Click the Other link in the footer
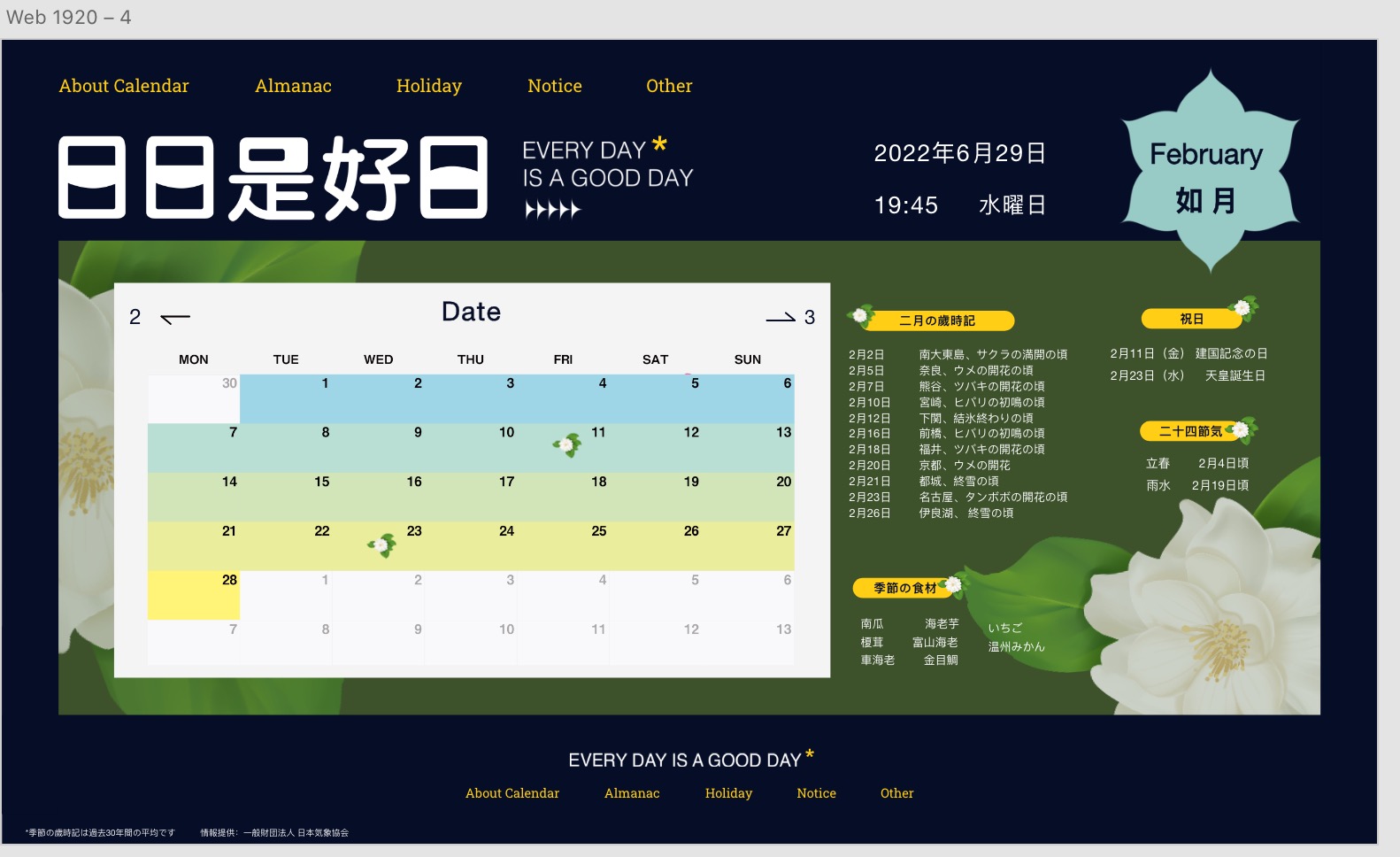The height and width of the screenshot is (857, 1400). point(896,793)
